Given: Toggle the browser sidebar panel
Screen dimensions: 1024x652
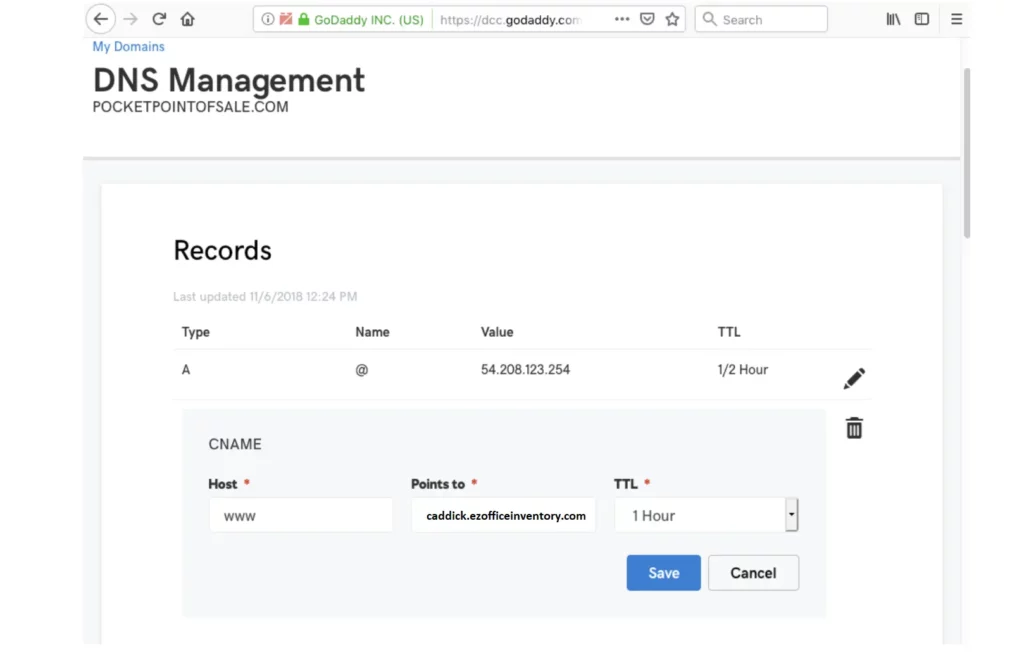Looking at the screenshot, I should pos(921,18).
